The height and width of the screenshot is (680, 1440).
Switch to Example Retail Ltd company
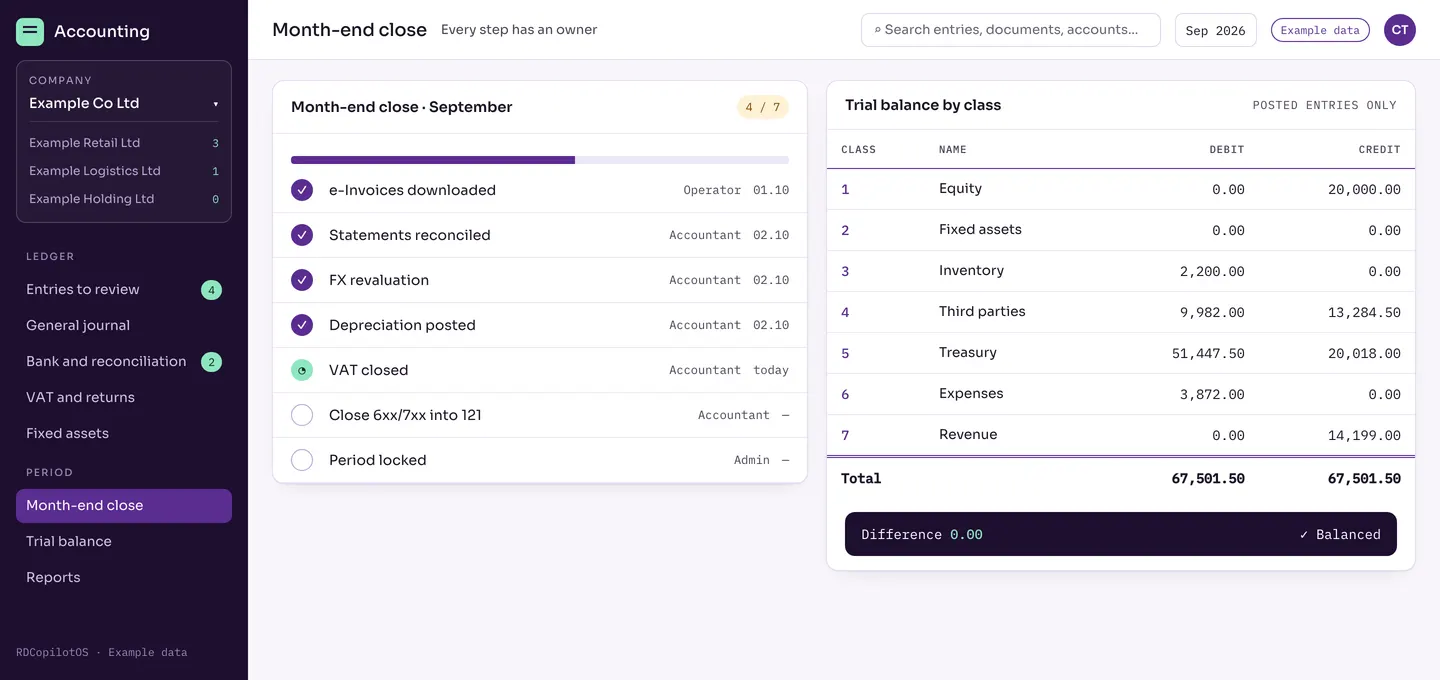tap(124, 143)
